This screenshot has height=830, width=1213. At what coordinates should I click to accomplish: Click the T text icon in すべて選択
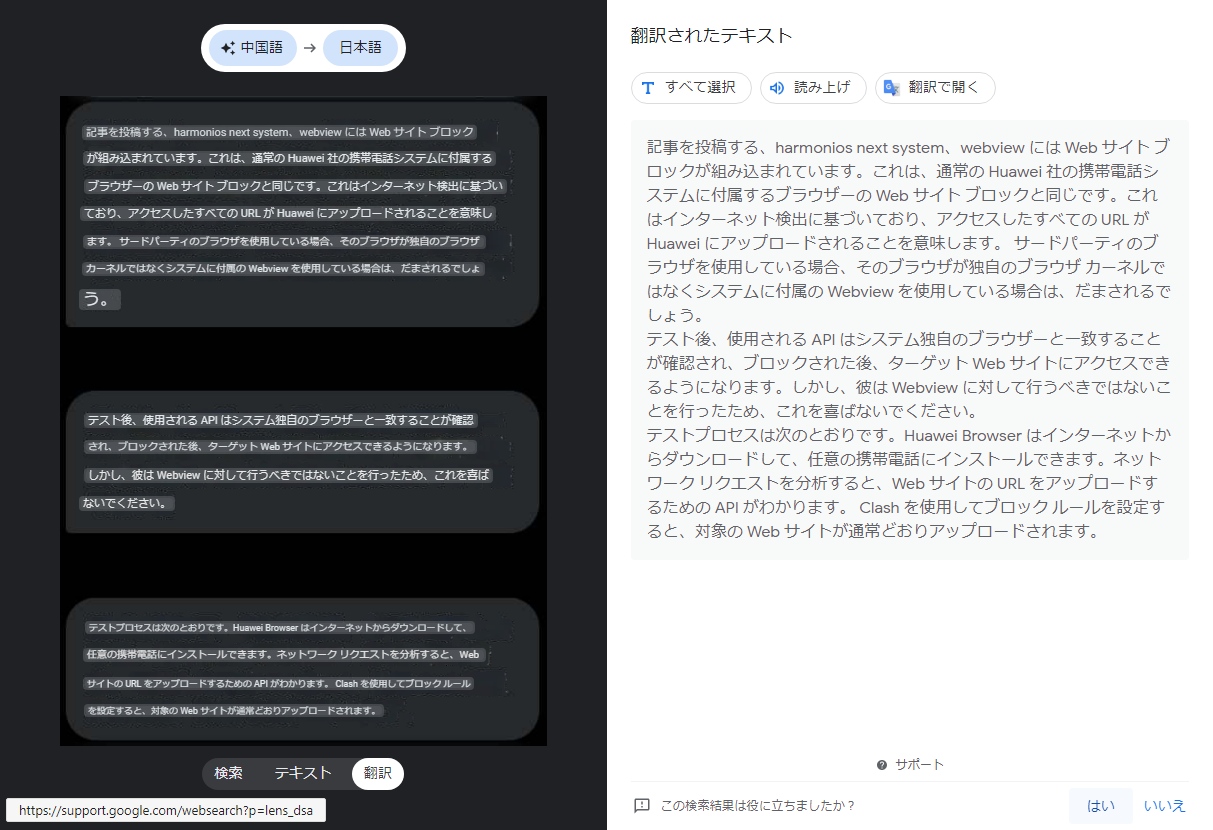pos(648,88)
